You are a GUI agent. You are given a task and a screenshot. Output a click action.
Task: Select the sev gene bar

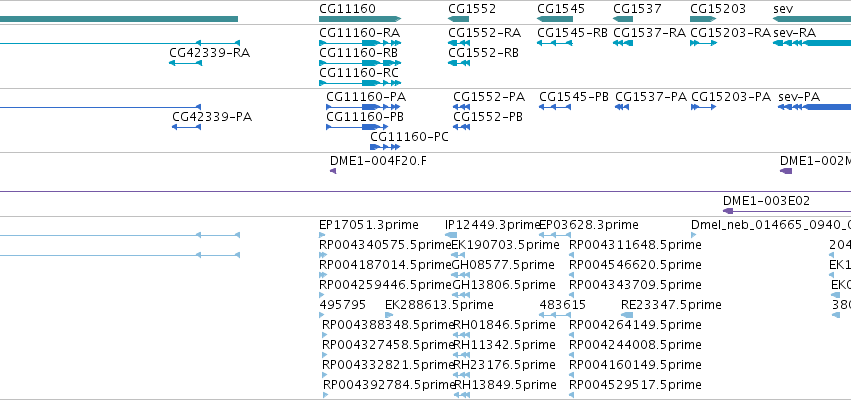812,19
